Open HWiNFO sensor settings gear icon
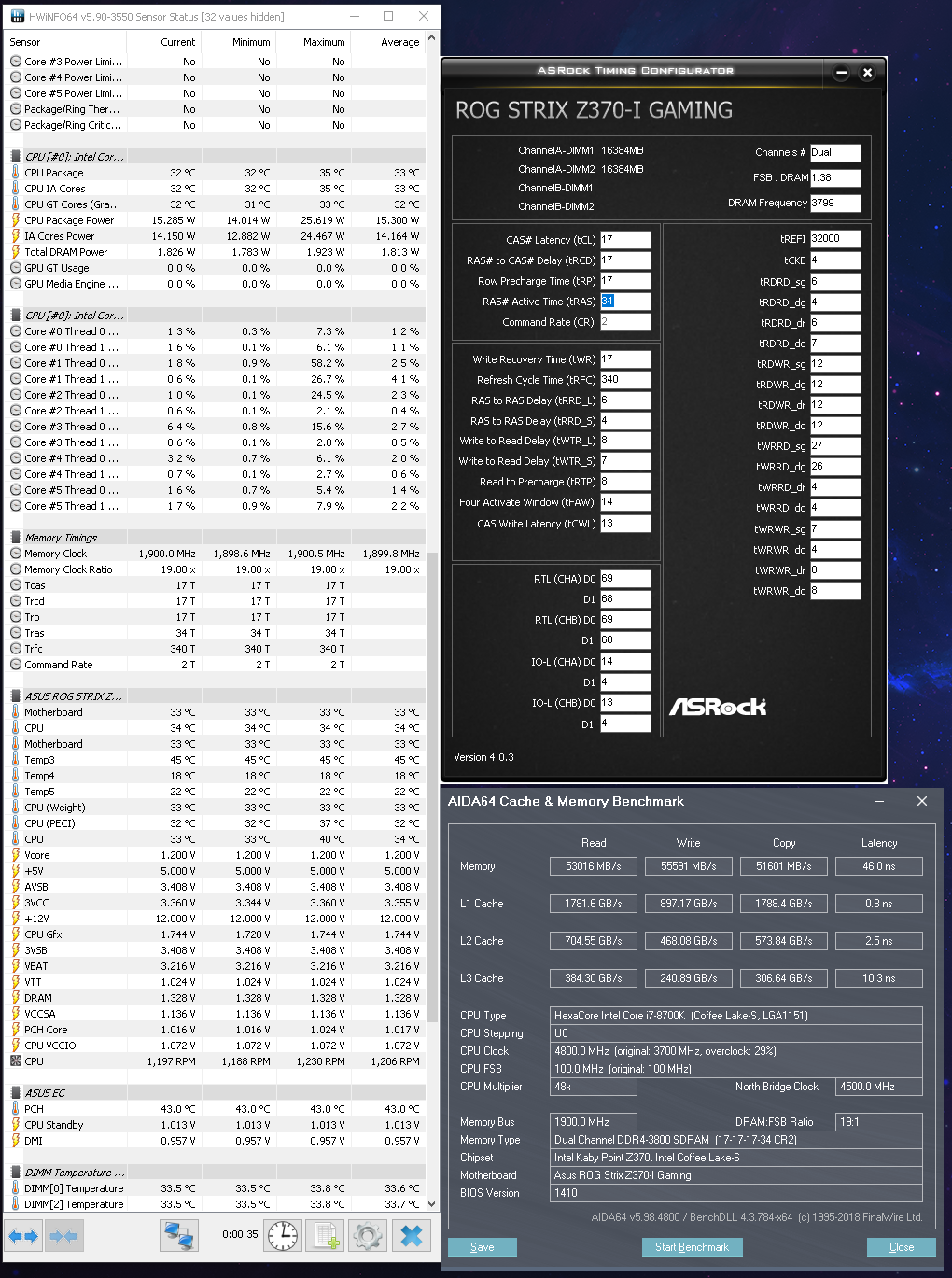The image size is (952, 1278). coord(368,1236)
